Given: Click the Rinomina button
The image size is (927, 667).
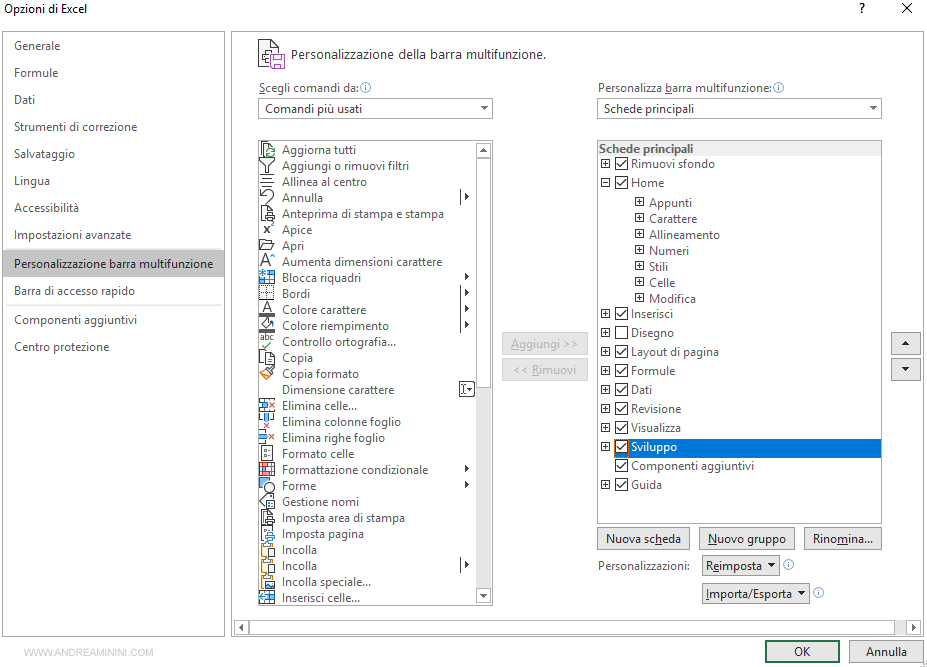Looking at the screenshot, I should (x=842, y=539).
